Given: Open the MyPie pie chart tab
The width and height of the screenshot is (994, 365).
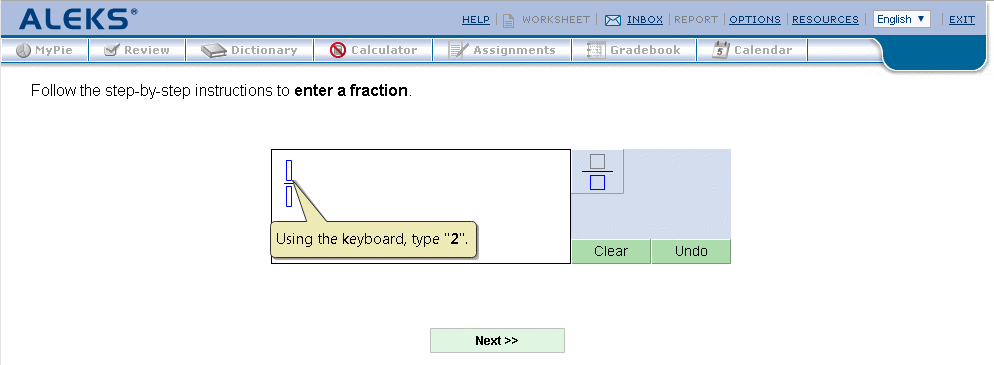Looking at the screenshot, I should 44,50.
